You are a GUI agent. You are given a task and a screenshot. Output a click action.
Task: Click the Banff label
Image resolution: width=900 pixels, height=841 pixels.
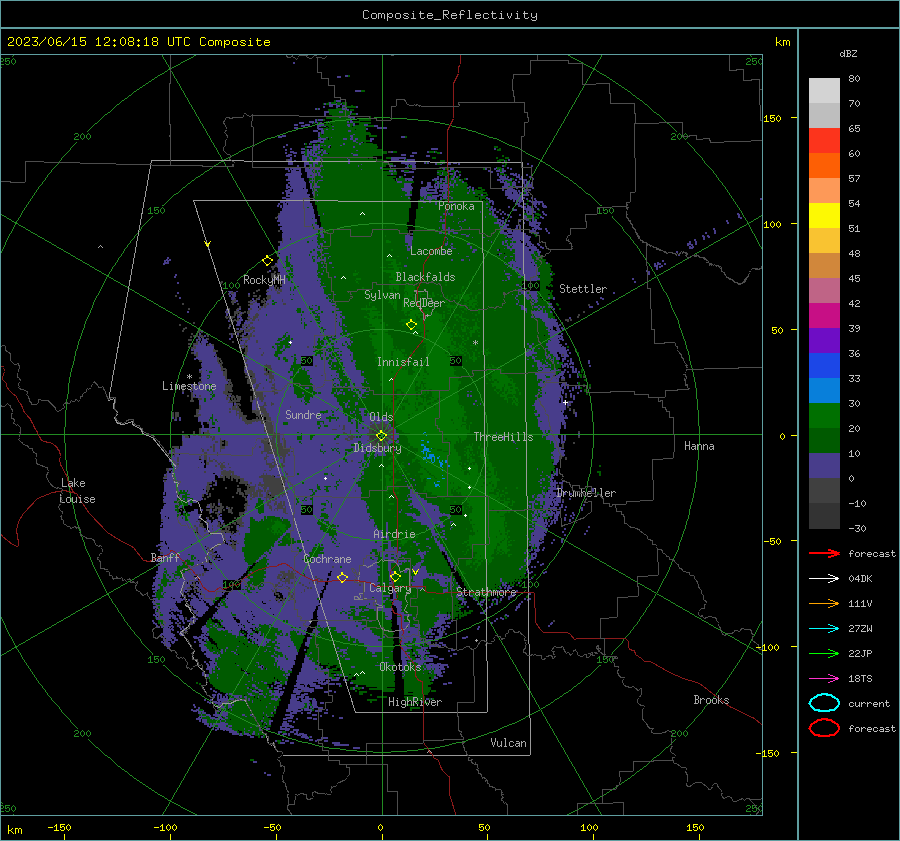pyautogui.click(x=165, y=557)
